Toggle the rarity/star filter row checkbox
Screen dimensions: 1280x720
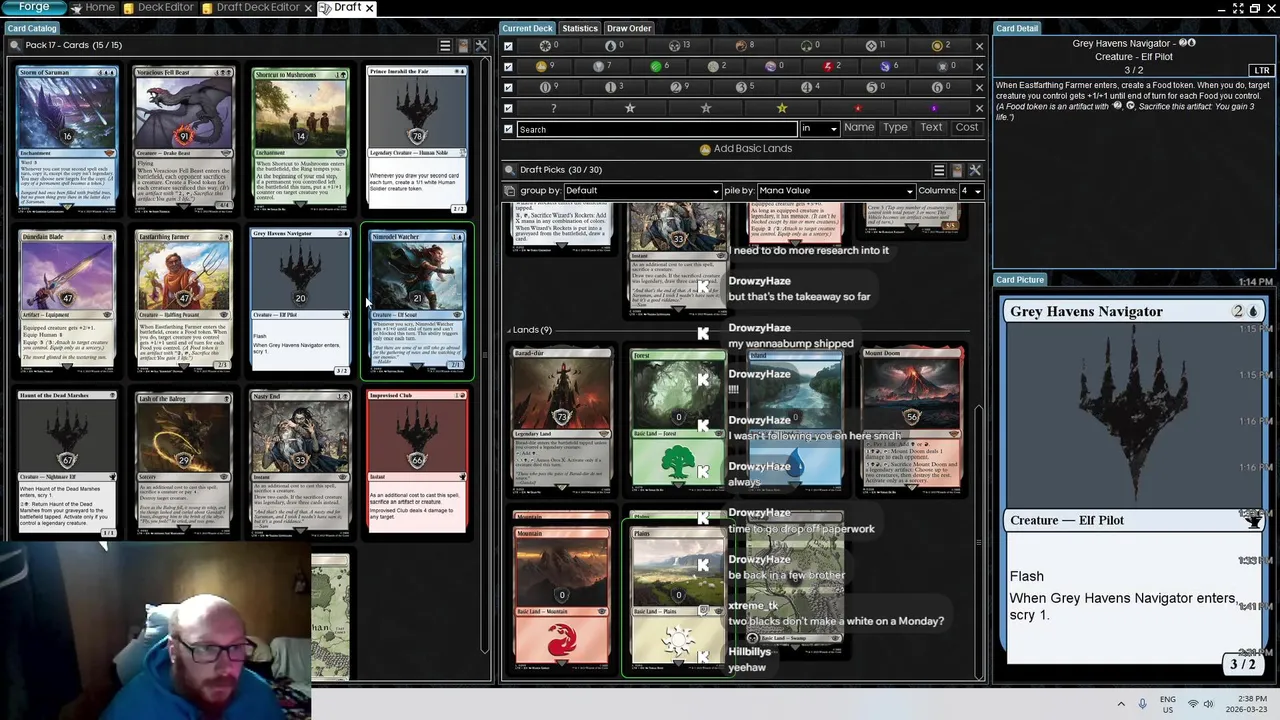508,108
